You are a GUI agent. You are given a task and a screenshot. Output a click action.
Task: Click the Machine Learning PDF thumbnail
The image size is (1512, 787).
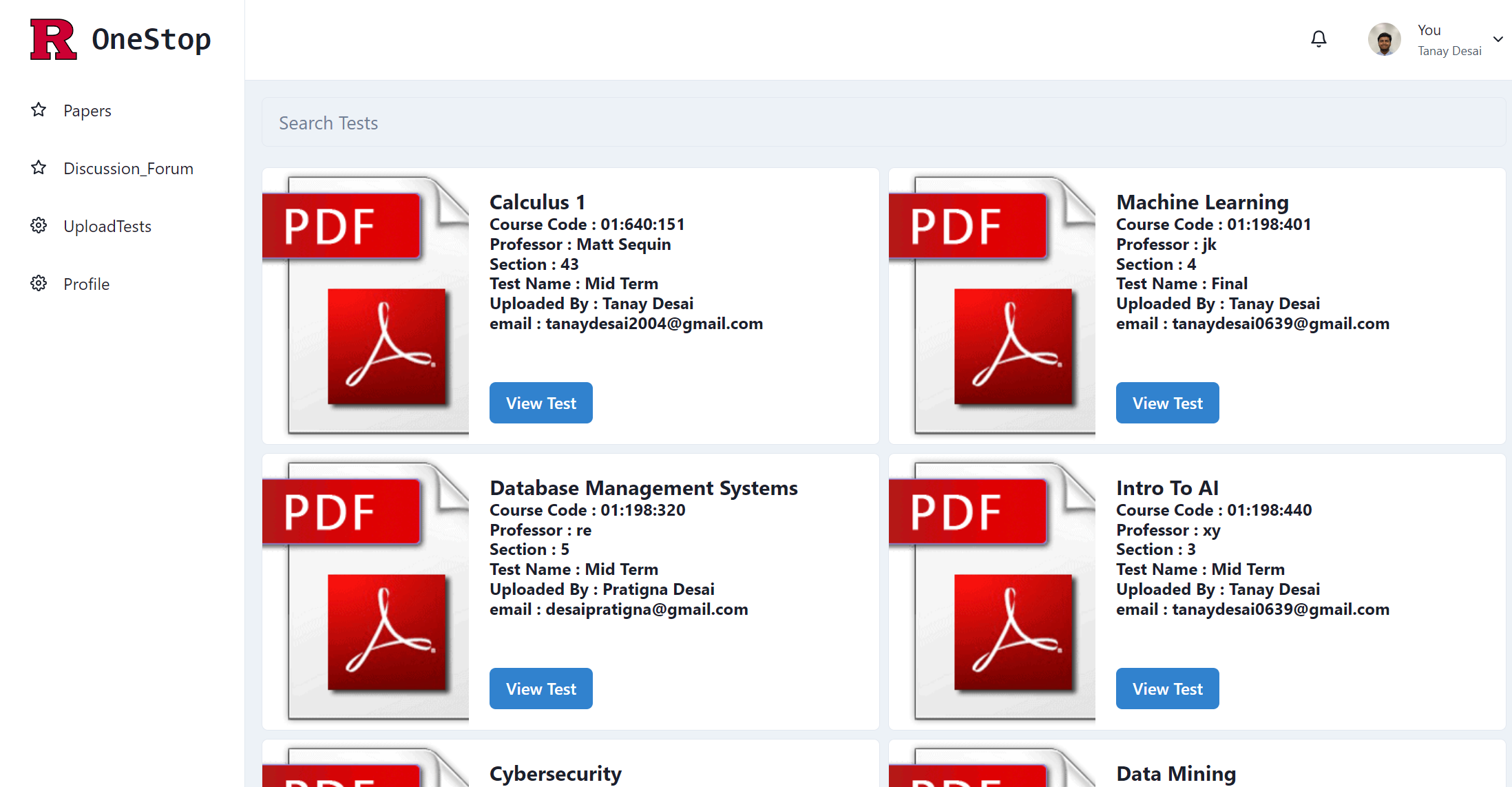(992, 306)
